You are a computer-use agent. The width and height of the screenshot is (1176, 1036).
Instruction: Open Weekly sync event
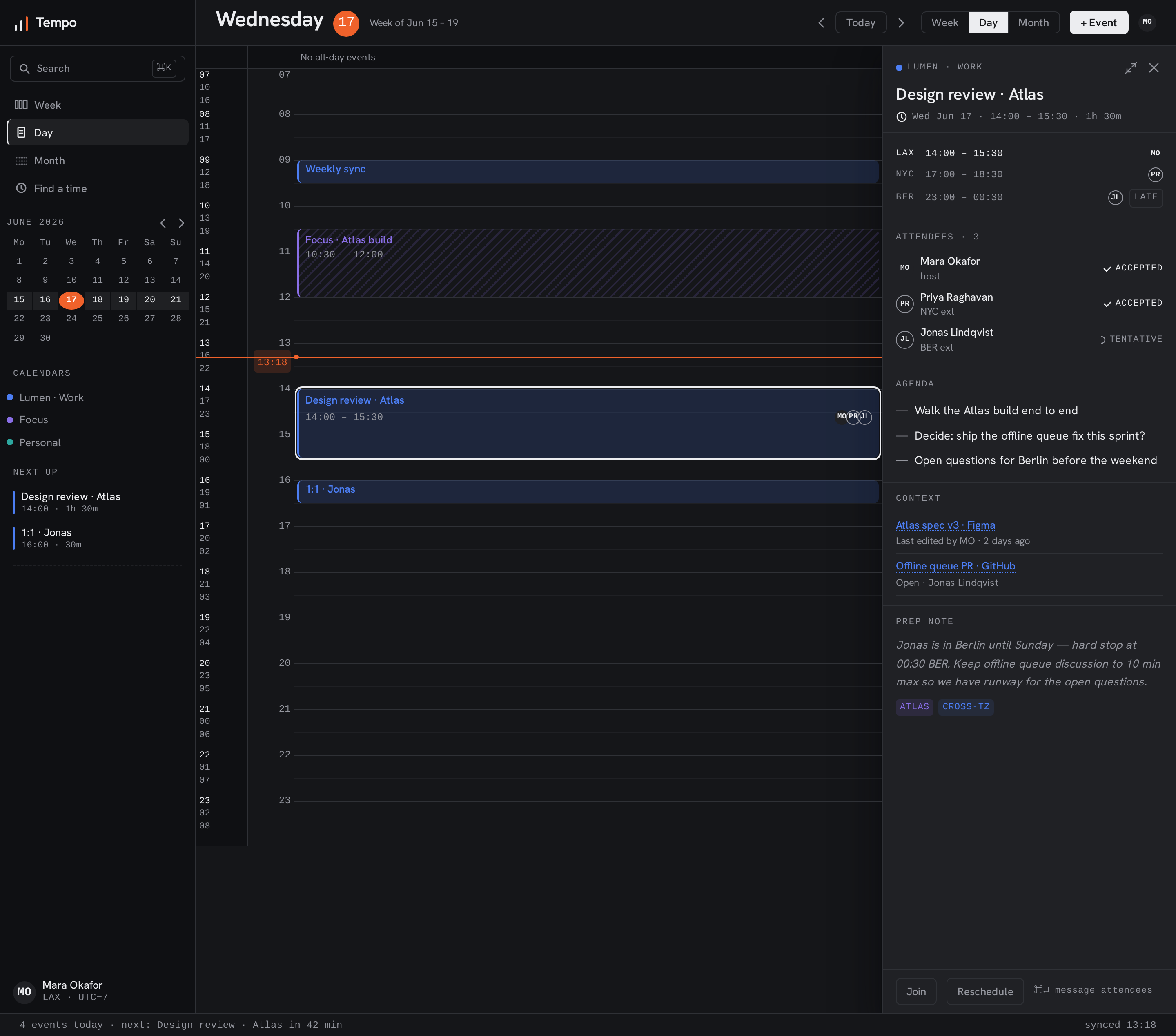(x=588, y=172)
